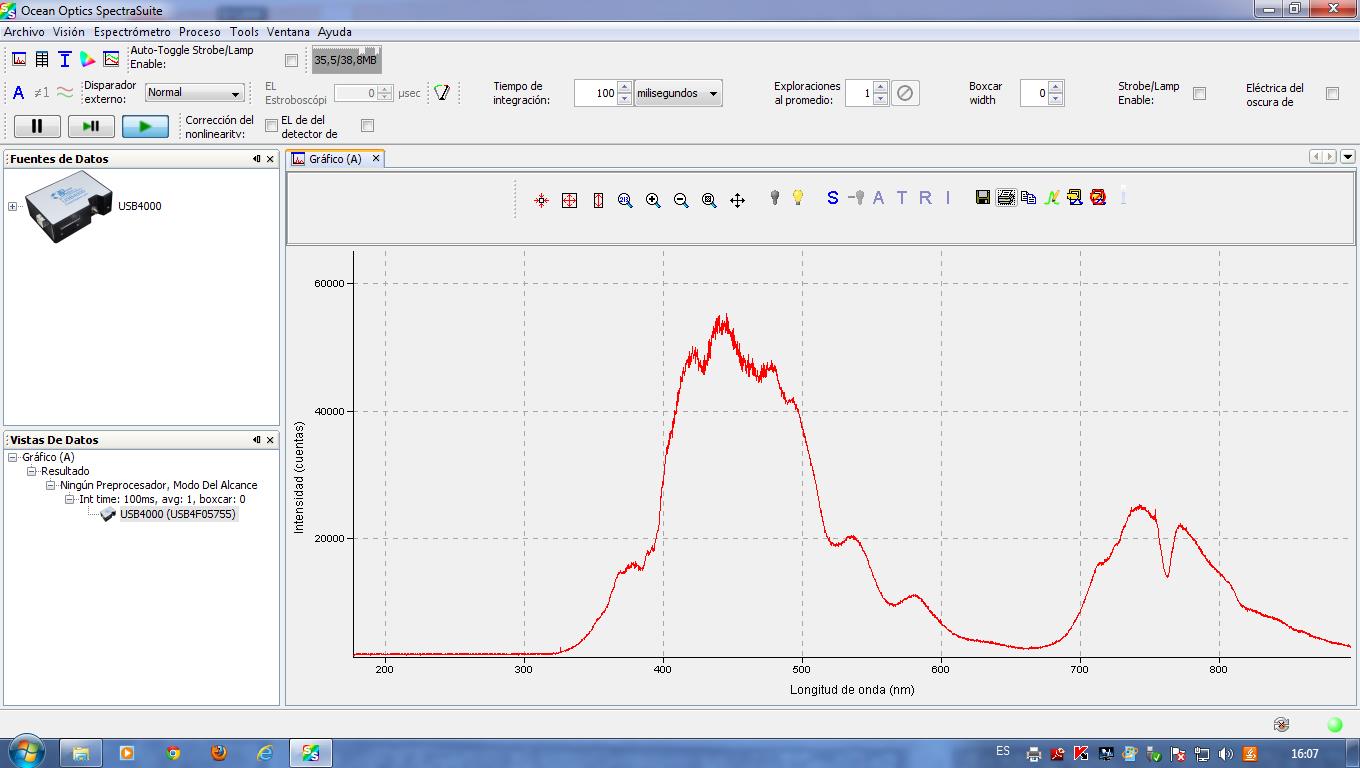1360x768 pixels.
Task: Open the Espectrómetro menu
Action: coord(132,32)
